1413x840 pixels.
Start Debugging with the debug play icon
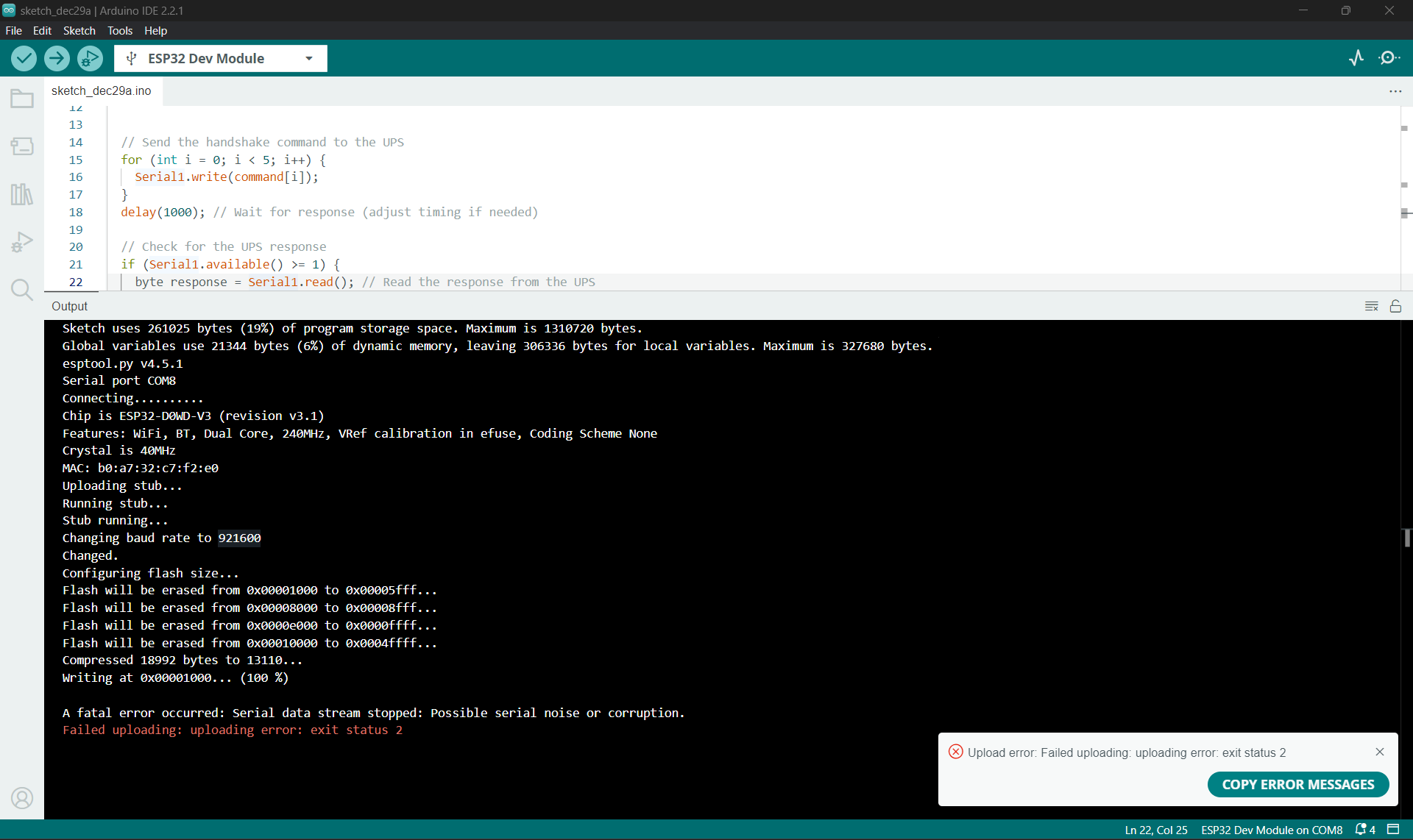pos(90,58)
